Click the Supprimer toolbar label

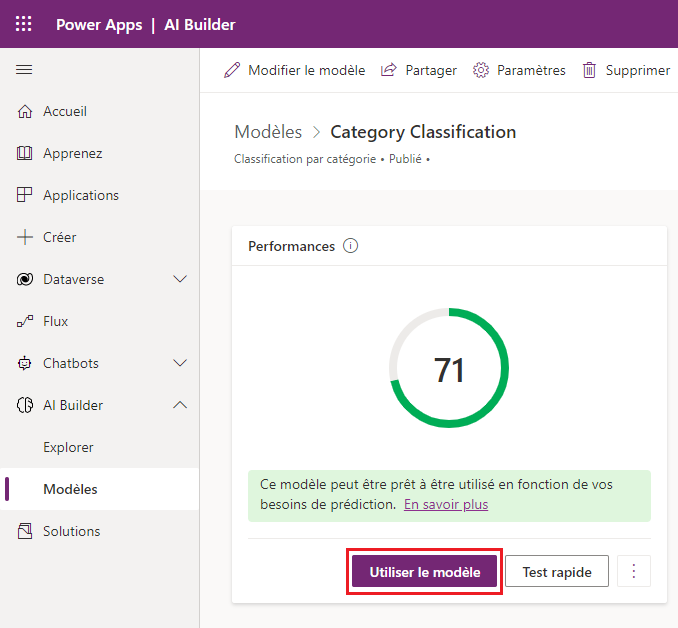tap(638, 70)
